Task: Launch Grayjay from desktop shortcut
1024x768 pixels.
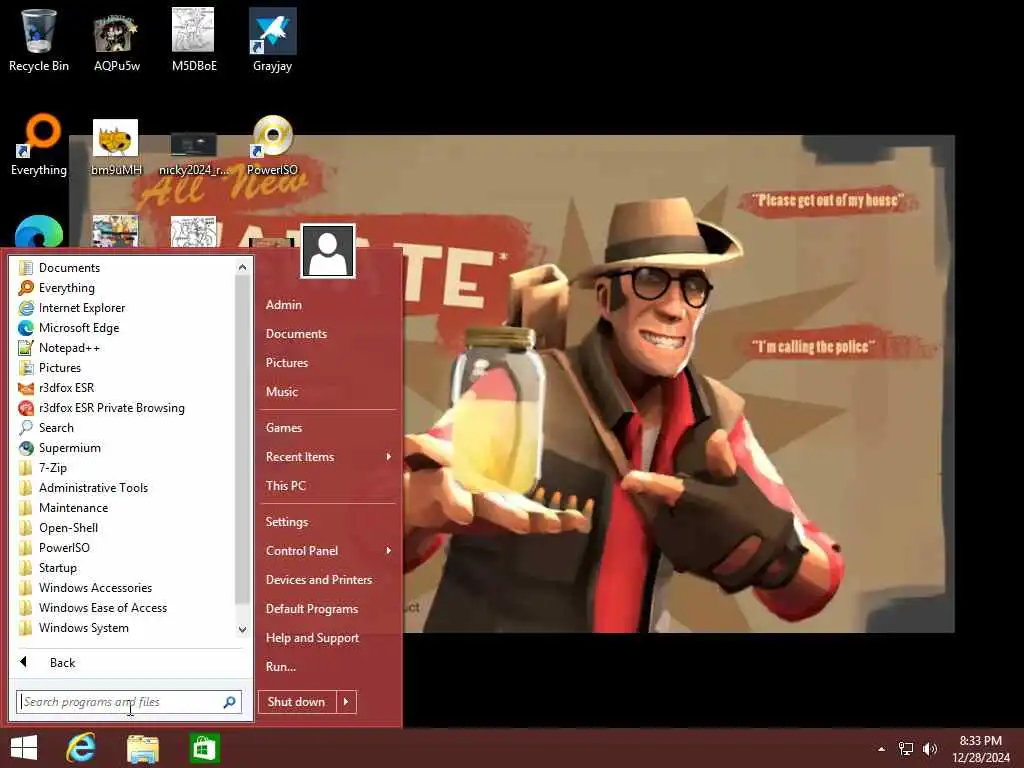Action: [x=272, y=40]
